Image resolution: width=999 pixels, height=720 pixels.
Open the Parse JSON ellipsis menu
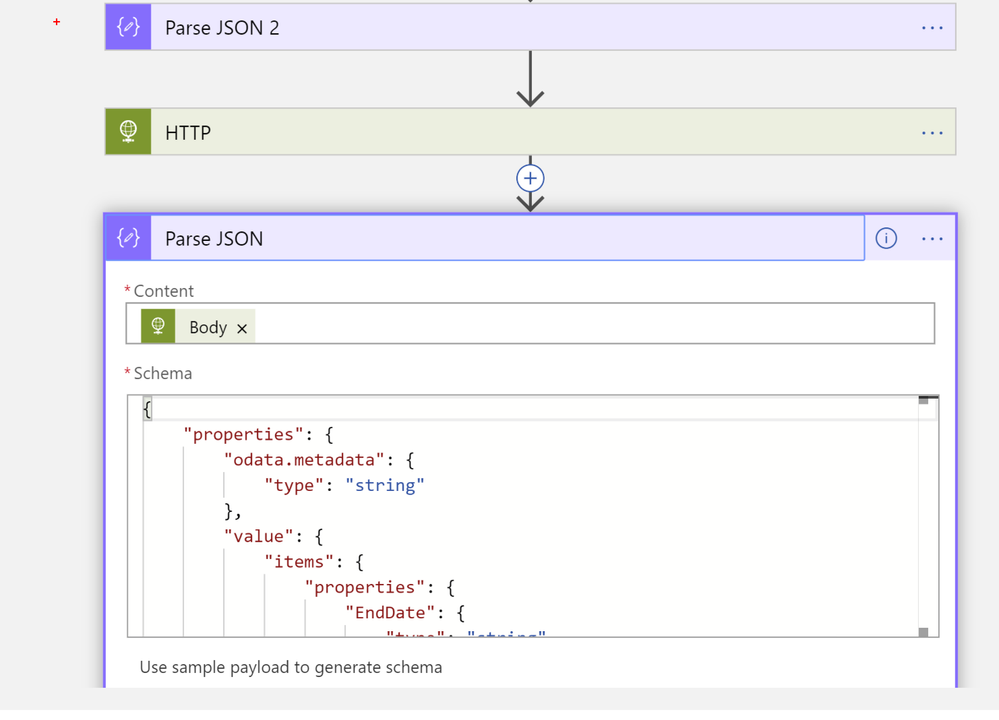coord(932,239)
